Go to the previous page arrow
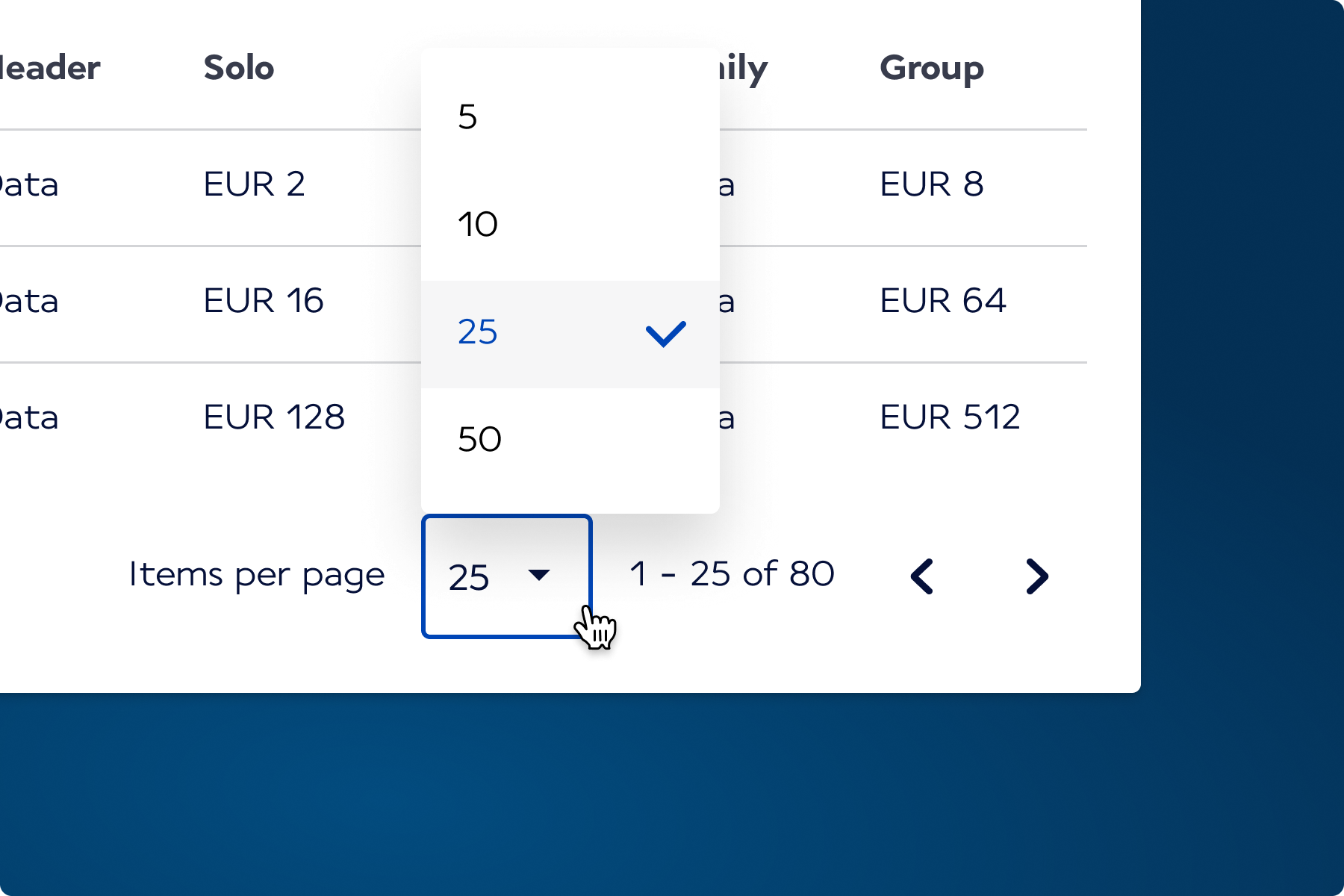Screen dimensions: 1344x896 coord(922,576)
